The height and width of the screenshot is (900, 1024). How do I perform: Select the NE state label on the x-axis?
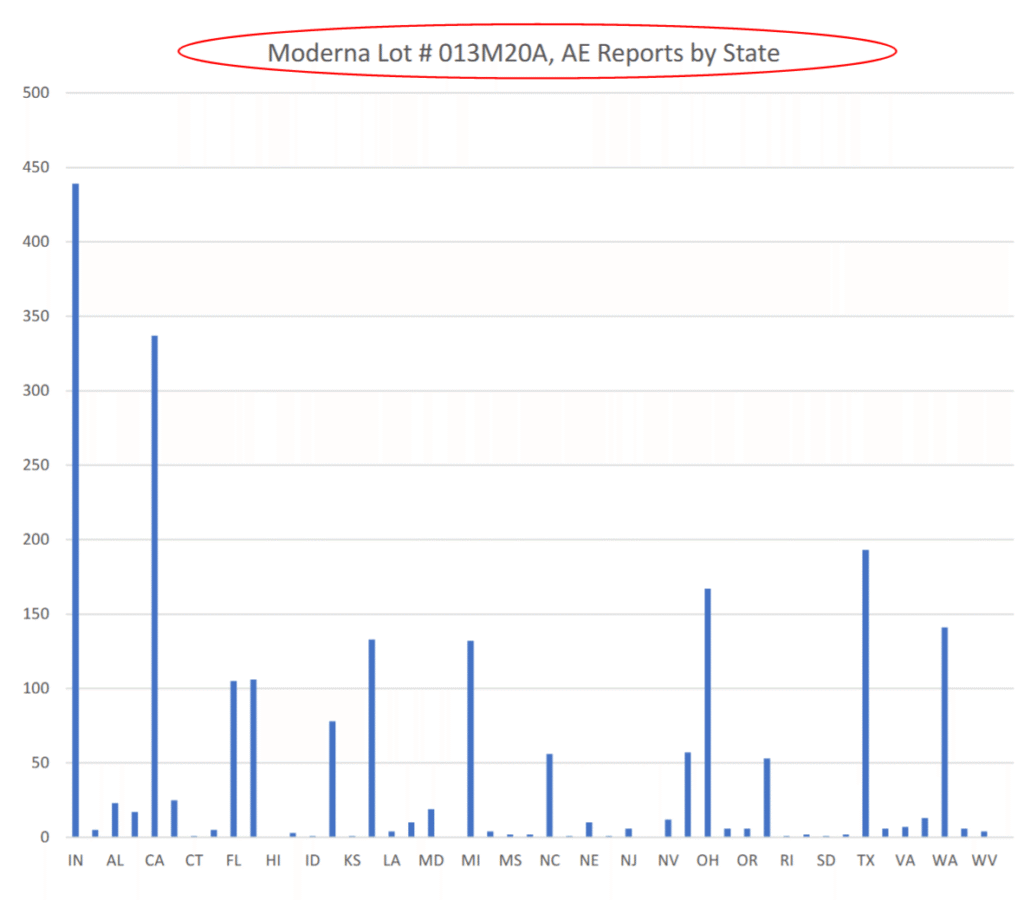[589, 861]
